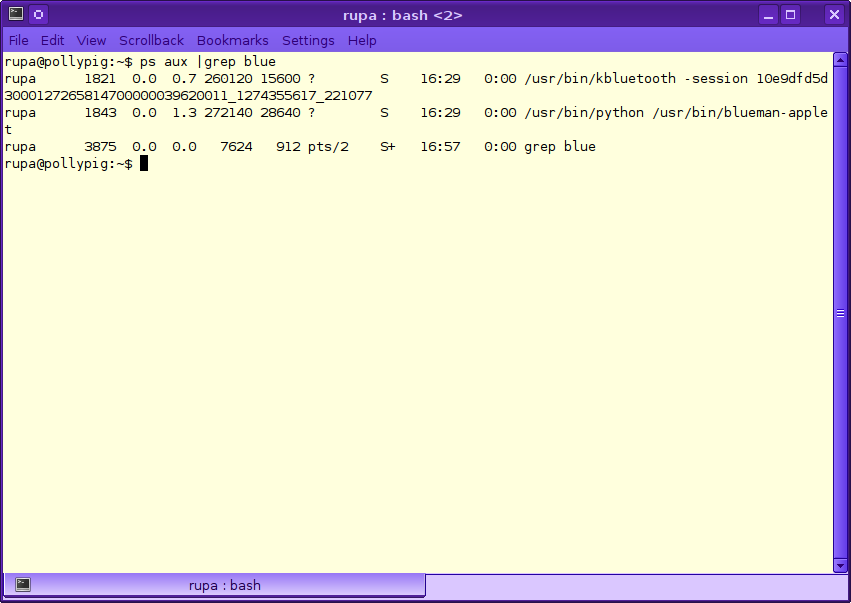Image resolution: width=851 pixels, height=603 pixels.
Task: Expand the Scrollback menu
Action: 151,41
